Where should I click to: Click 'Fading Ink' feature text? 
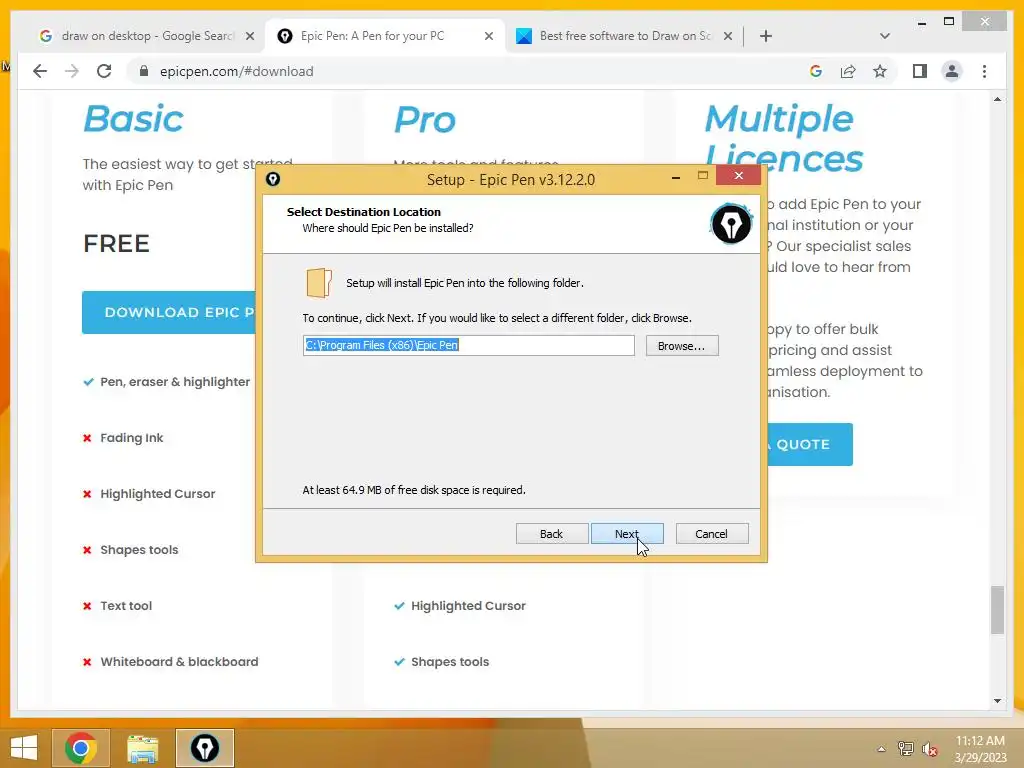point(132,438)
